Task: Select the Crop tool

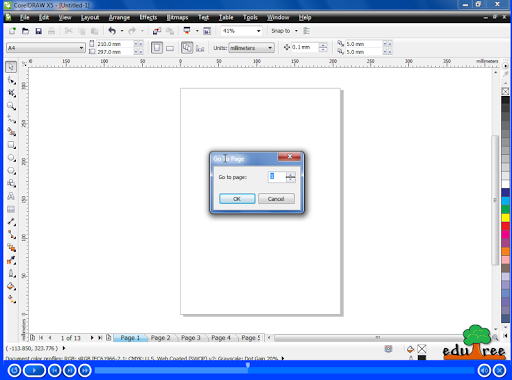Action: point(11,93)
